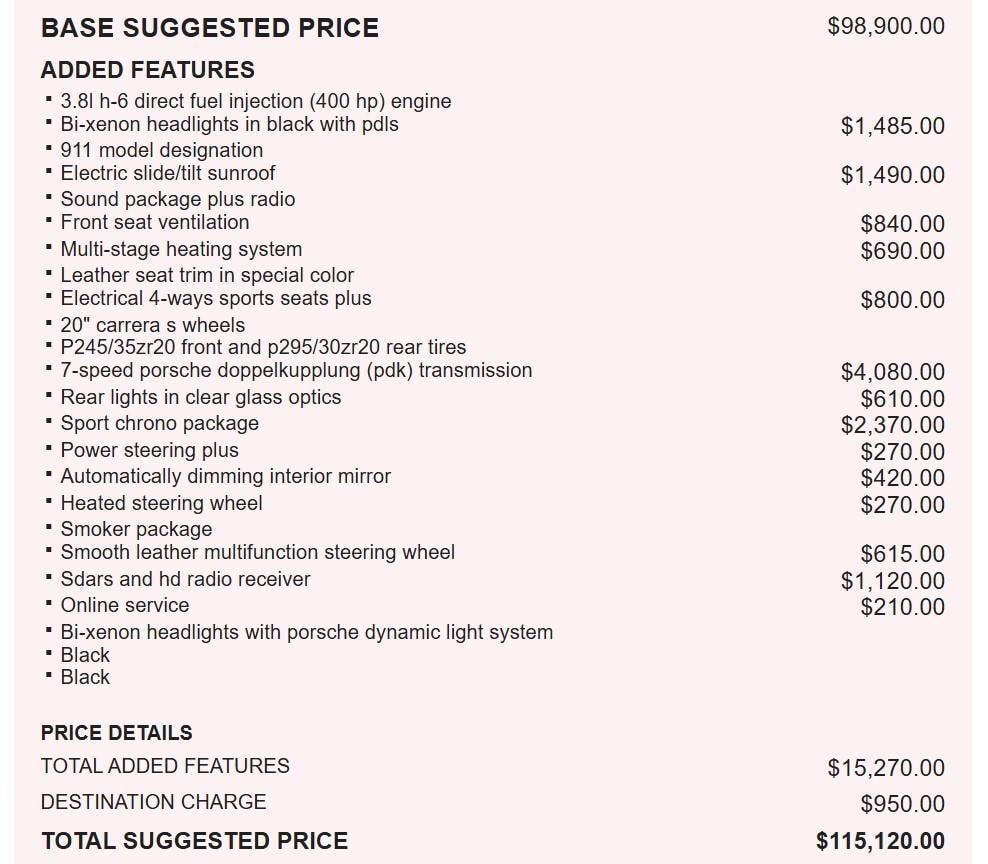Click the $1,120.00 Sdars radio price
988x864 pixels.
pyautogui.click(x=892, y=581)
